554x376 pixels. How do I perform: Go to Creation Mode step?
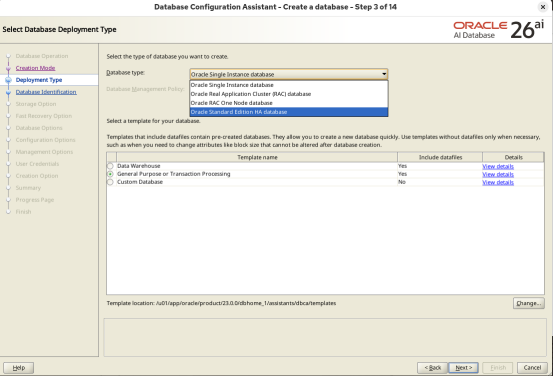(x=35, y=68)
